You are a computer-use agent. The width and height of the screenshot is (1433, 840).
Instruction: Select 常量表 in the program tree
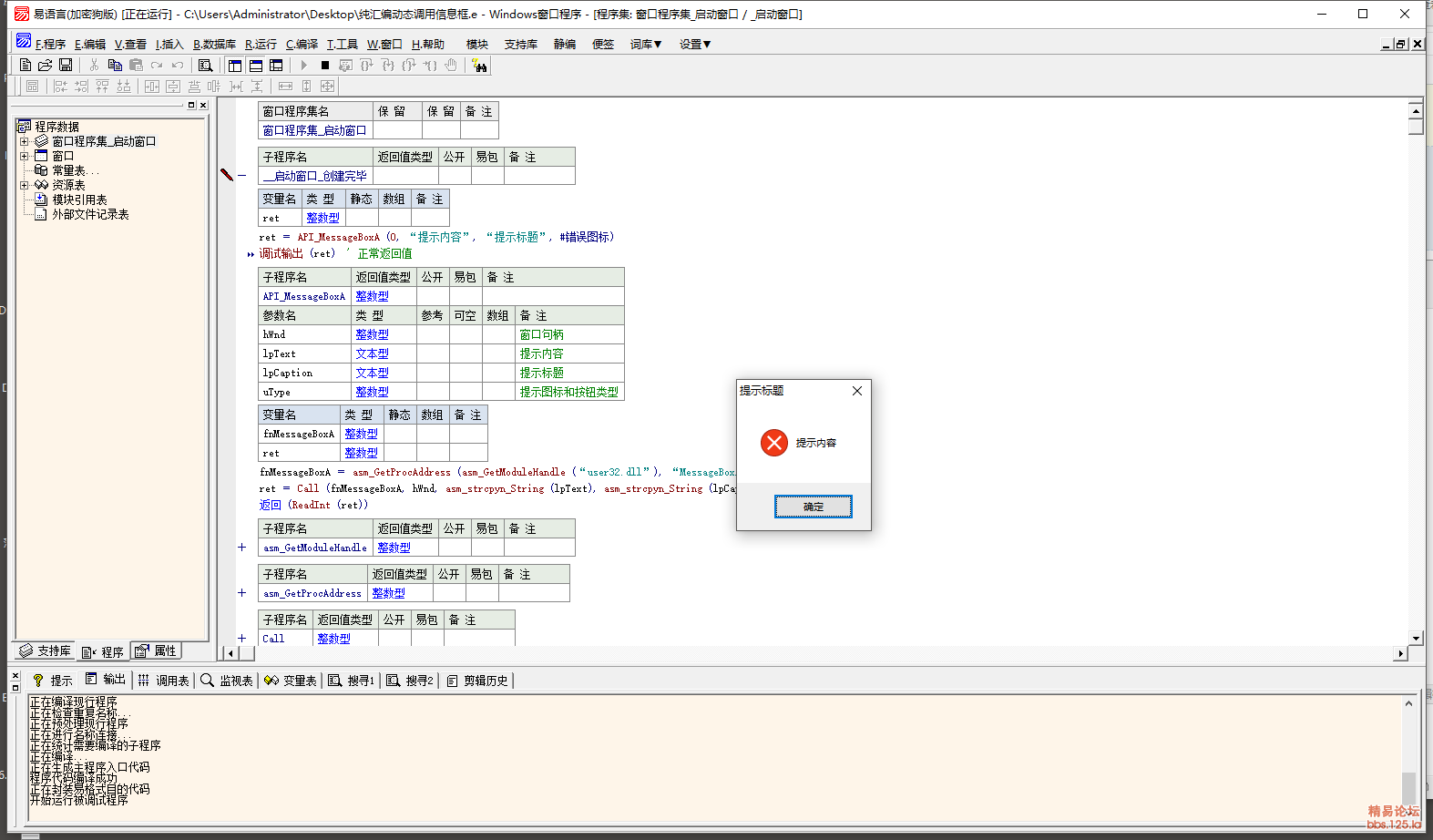pos(75,170)
